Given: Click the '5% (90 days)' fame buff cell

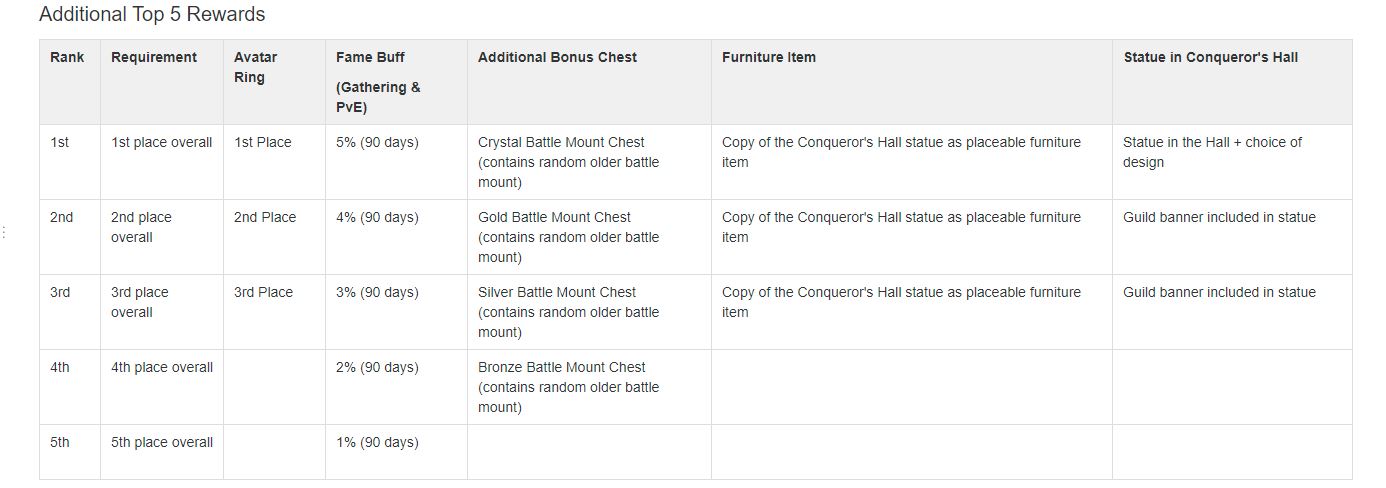Looking at the screenshot, I should [x=396, y=162].
